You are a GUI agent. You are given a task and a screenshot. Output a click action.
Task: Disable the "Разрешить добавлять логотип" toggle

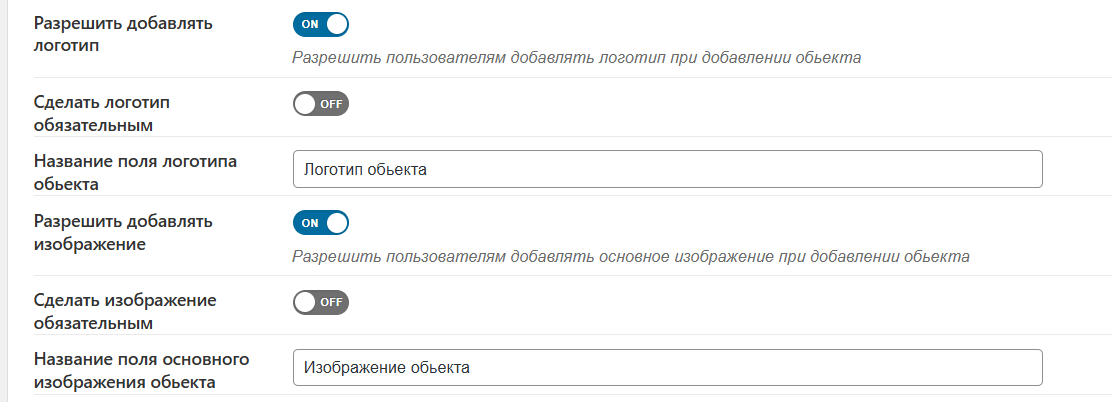pyautogui.click(x=320, y=24)
